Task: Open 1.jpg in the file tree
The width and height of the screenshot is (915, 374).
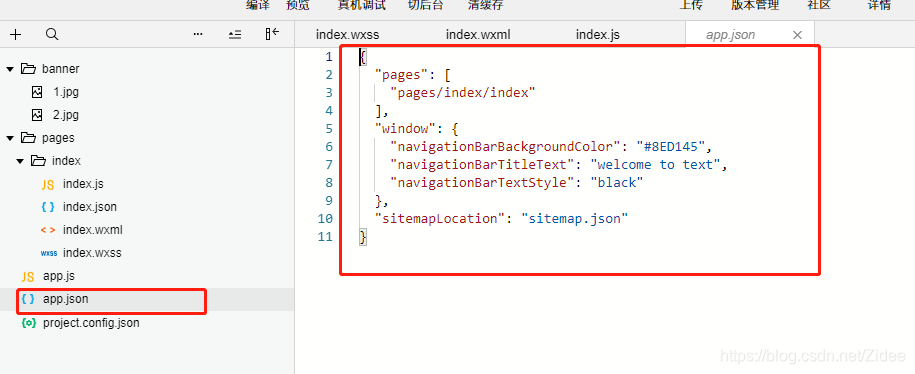Action: (x=66, y=92)
